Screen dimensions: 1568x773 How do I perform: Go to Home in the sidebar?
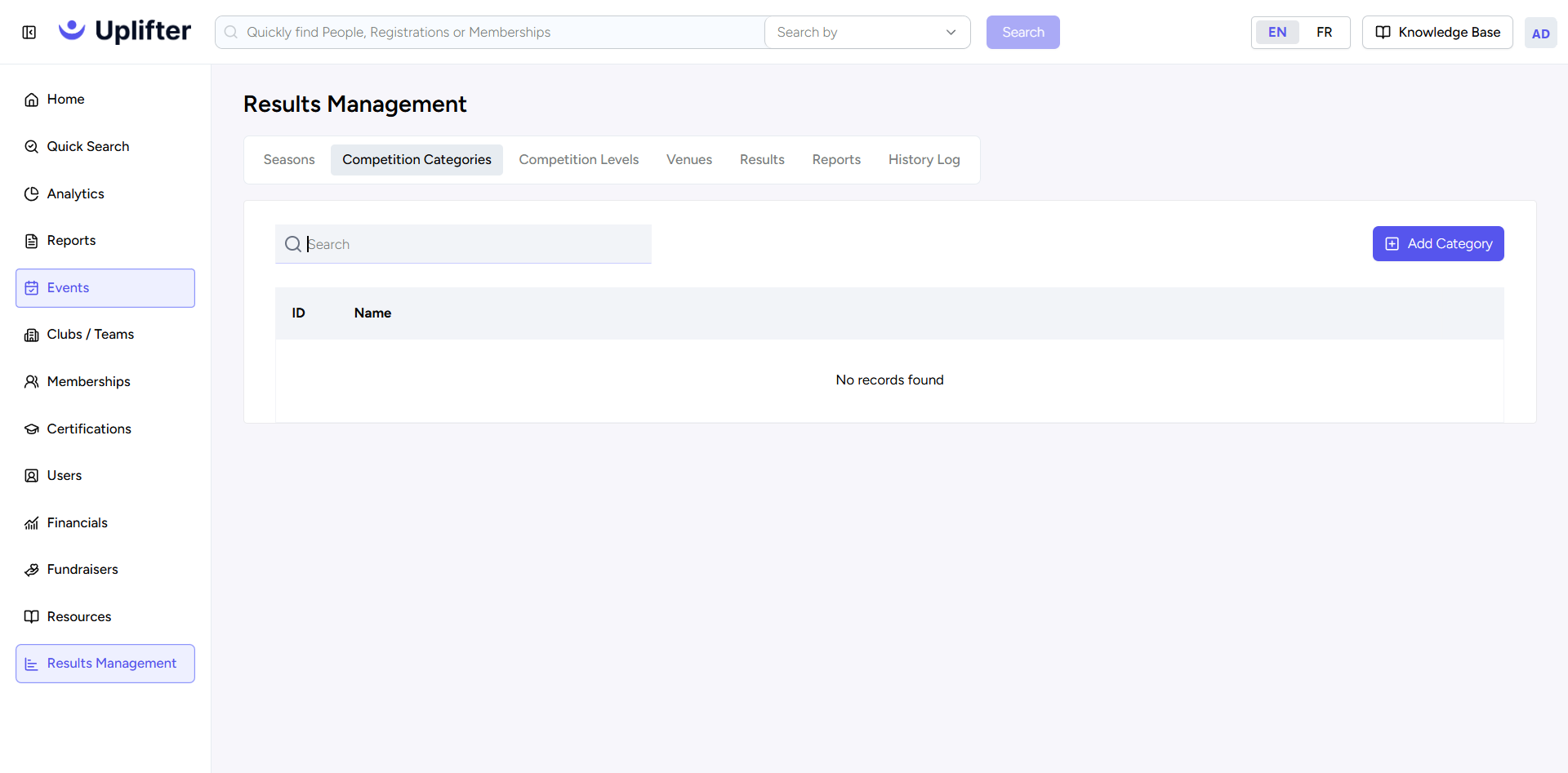(x=105, y=100)
